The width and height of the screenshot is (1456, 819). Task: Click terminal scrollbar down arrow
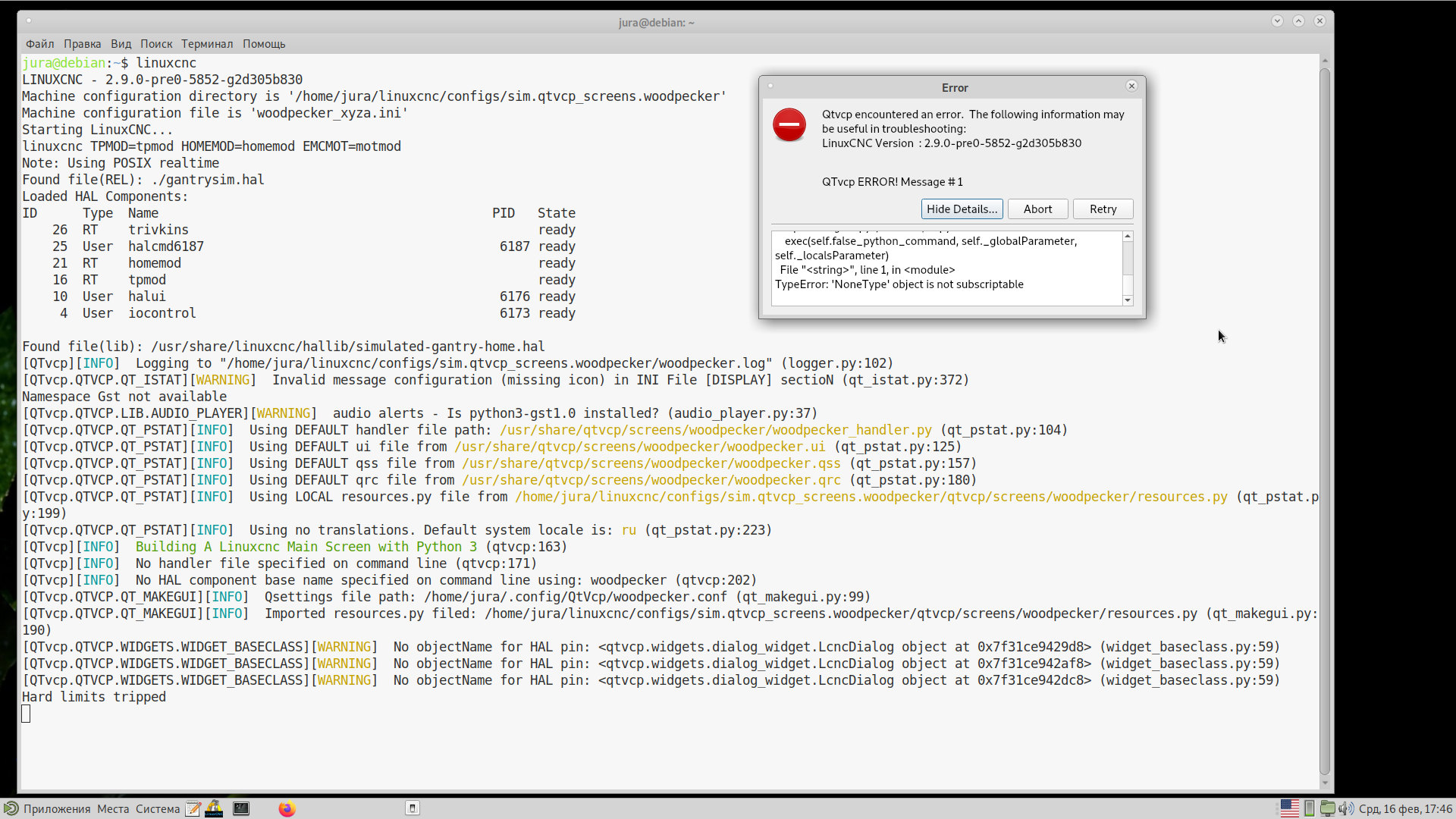point(1325,783)
